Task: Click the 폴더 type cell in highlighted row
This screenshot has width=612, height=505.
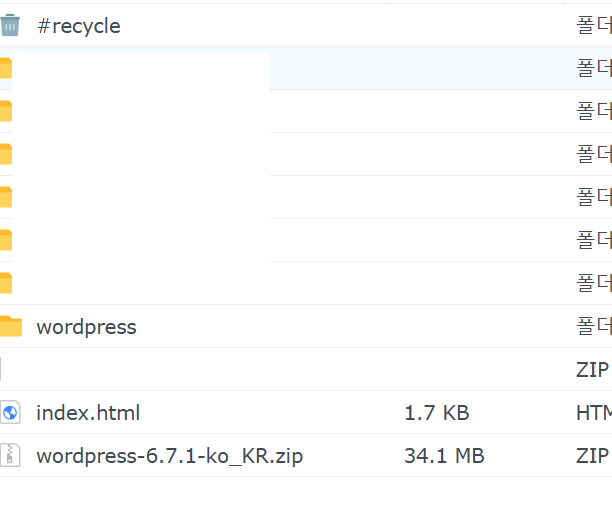Action: tap(594, 68)
